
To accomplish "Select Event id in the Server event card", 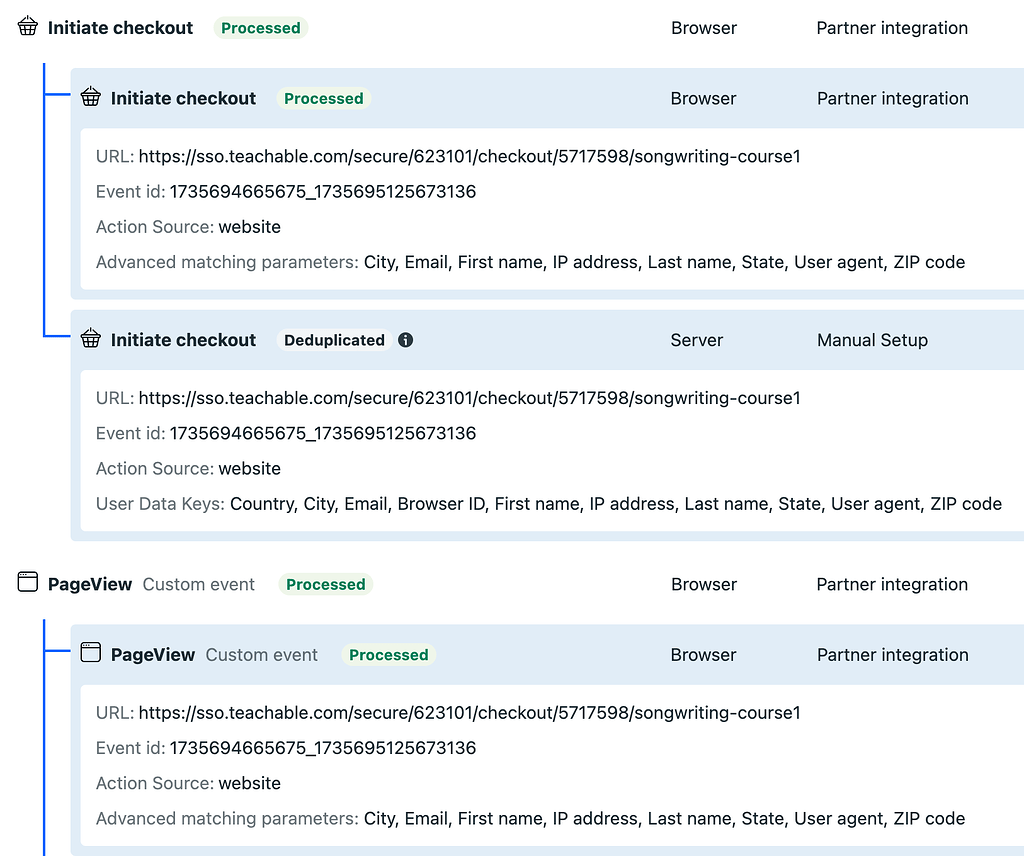I will point(322,433).
